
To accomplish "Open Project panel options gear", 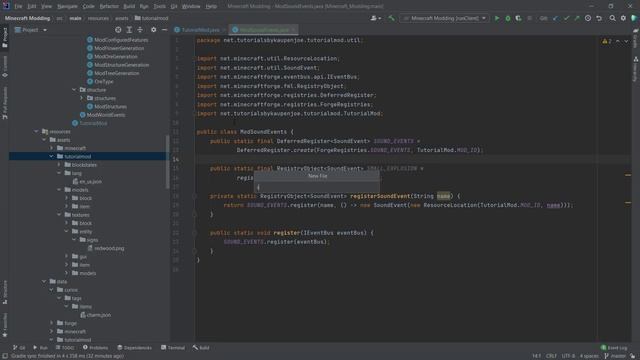I will tap(153, 30).
